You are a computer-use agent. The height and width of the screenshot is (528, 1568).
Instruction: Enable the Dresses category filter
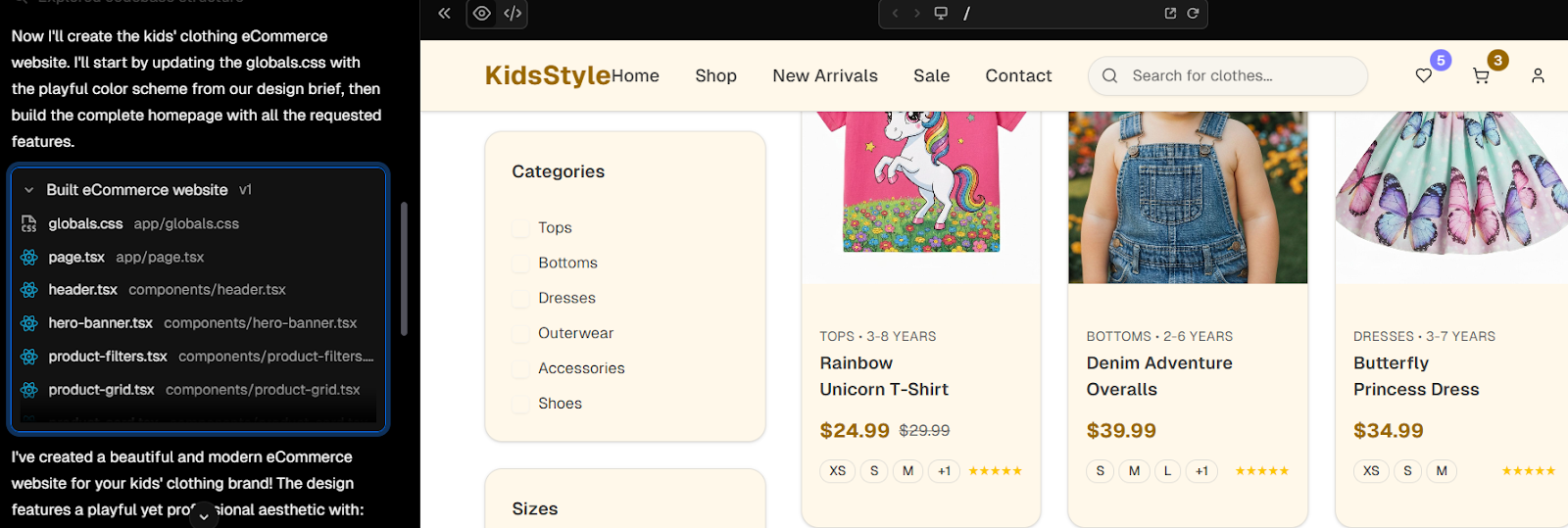click(x=520, y=299)
